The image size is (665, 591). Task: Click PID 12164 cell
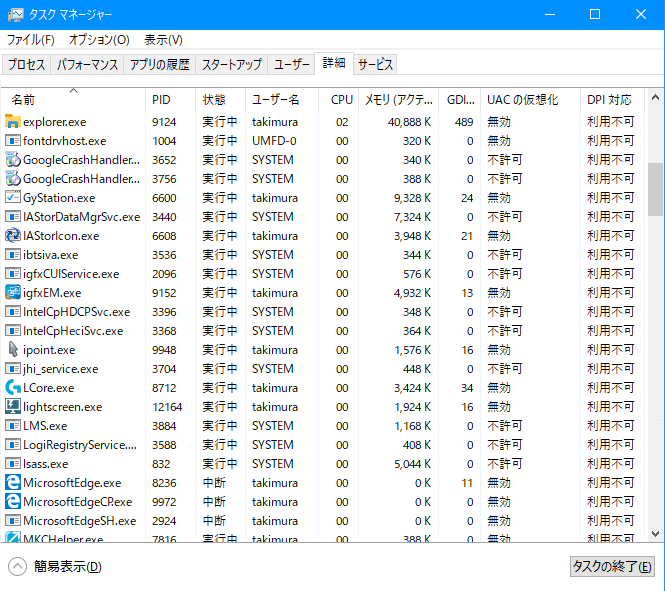[167, 407]
